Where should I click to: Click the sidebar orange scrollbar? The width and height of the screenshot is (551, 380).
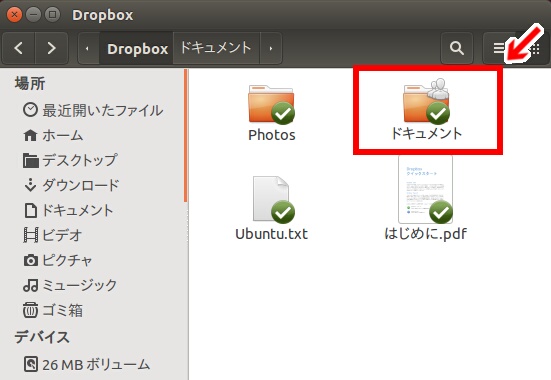coord(186,136)
